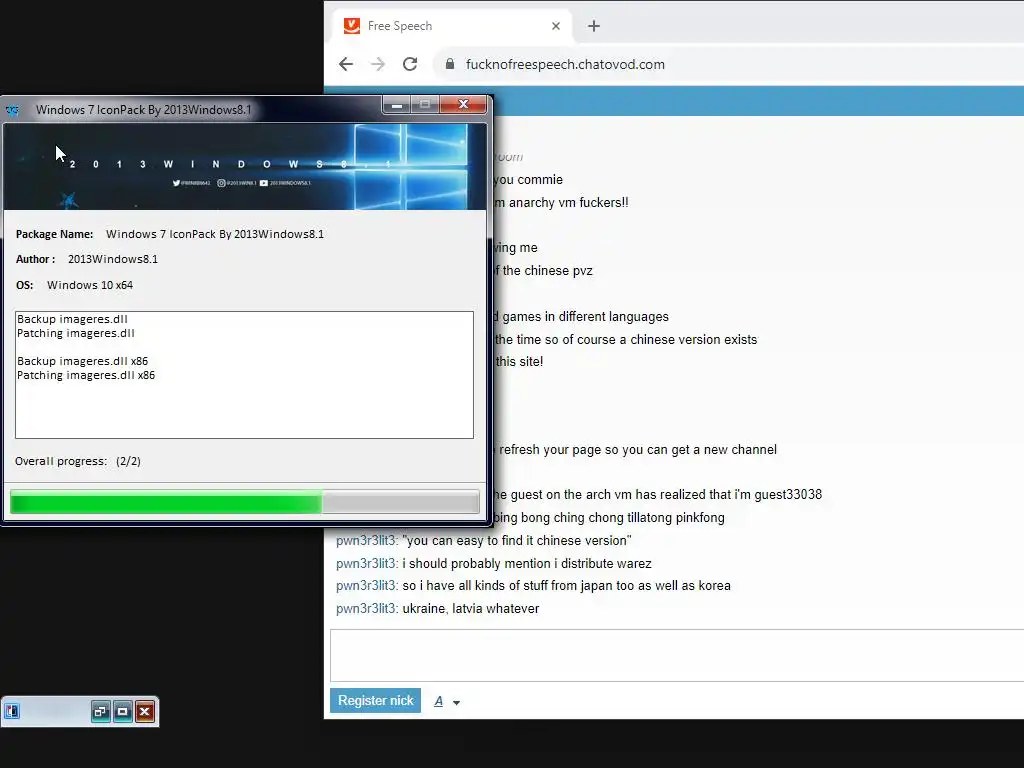Click pwn3r3lit3 on the warez message
Image resolution: width=1024 pixels, height=768 pixels.
click(366, 564)
